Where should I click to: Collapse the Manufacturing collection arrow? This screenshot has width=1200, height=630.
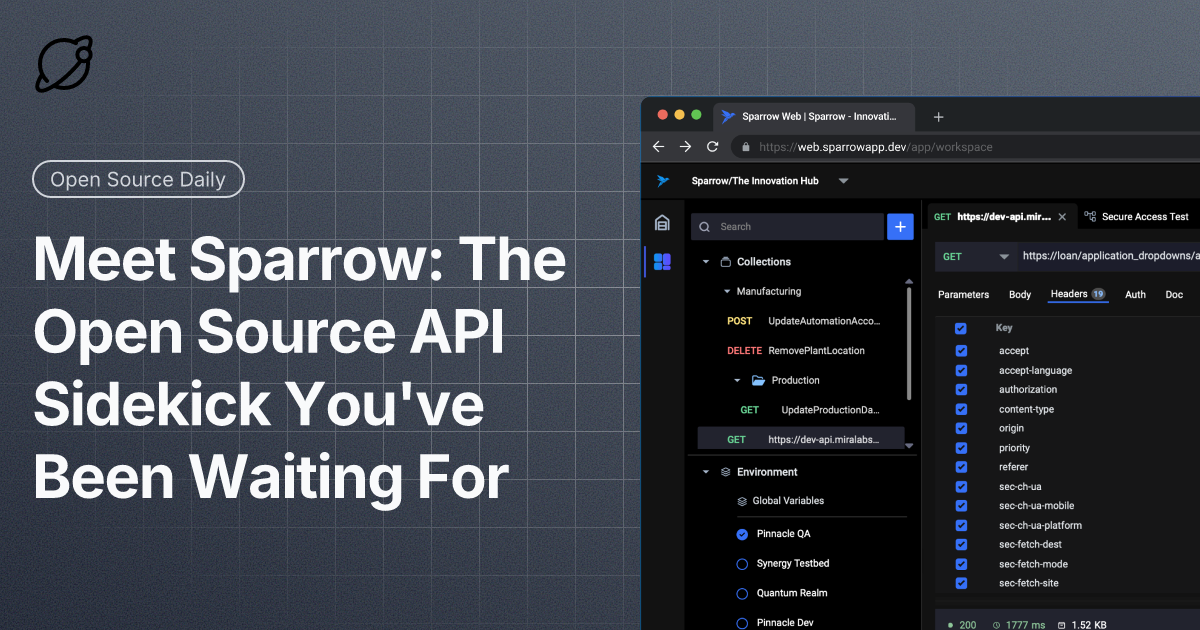click(x=727, y=292)
